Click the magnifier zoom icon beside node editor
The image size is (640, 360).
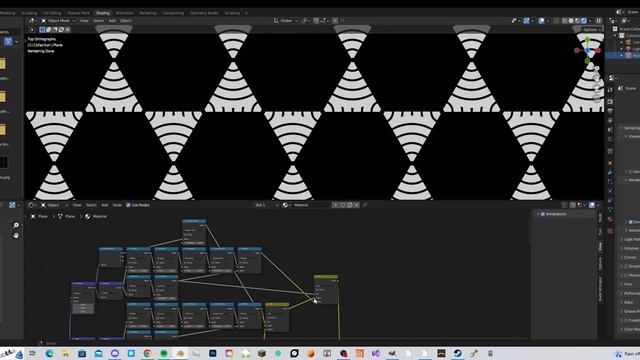click(16, 225)
